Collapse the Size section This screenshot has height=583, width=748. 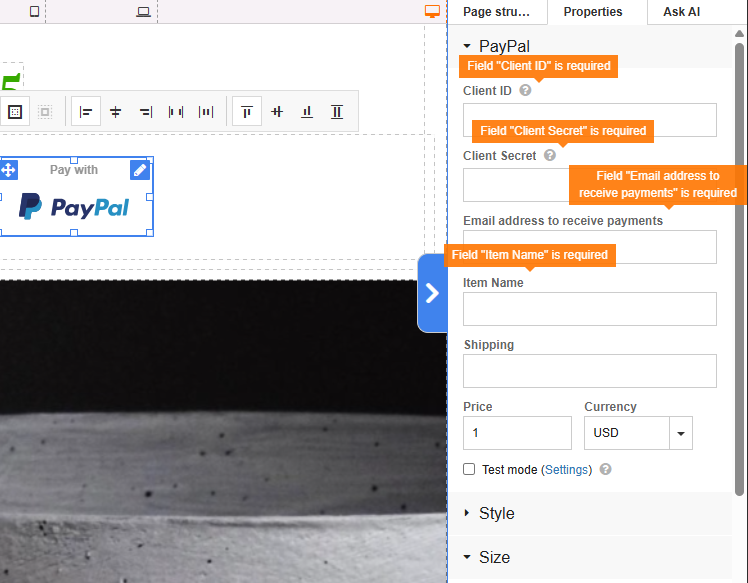494,557
